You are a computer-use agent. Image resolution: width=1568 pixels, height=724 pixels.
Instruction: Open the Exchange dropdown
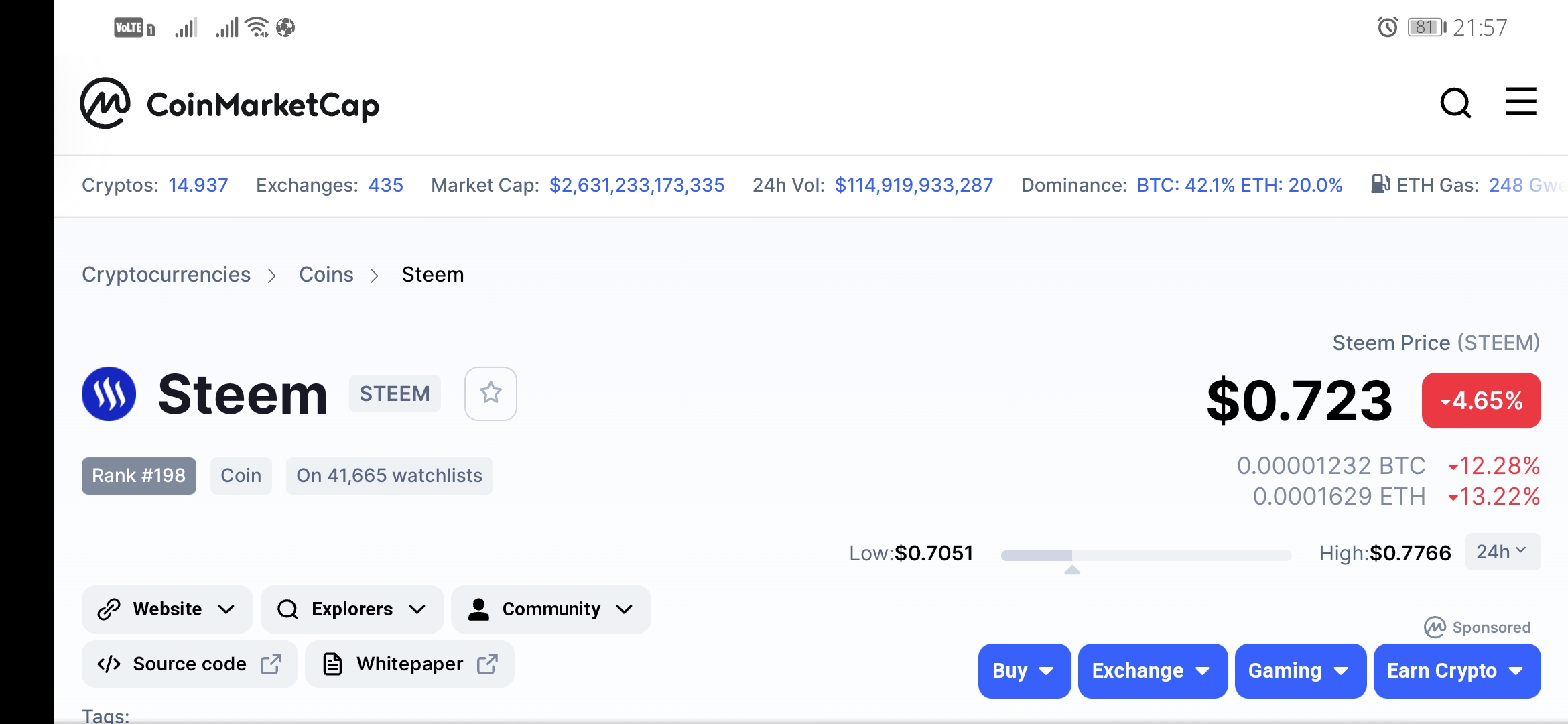click(1153, 671)
